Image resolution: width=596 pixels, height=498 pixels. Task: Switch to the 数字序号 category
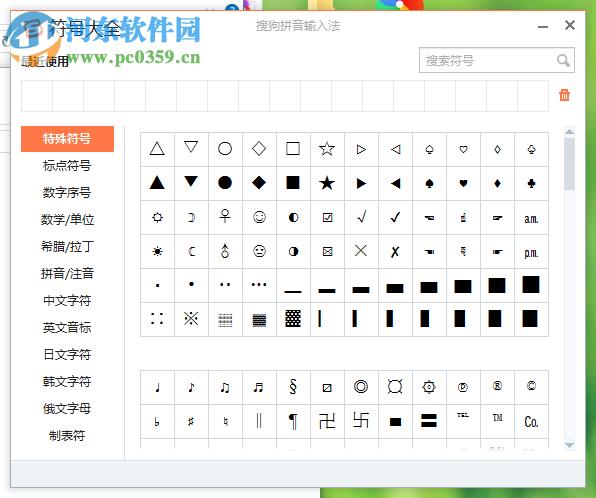coord(67,192)
